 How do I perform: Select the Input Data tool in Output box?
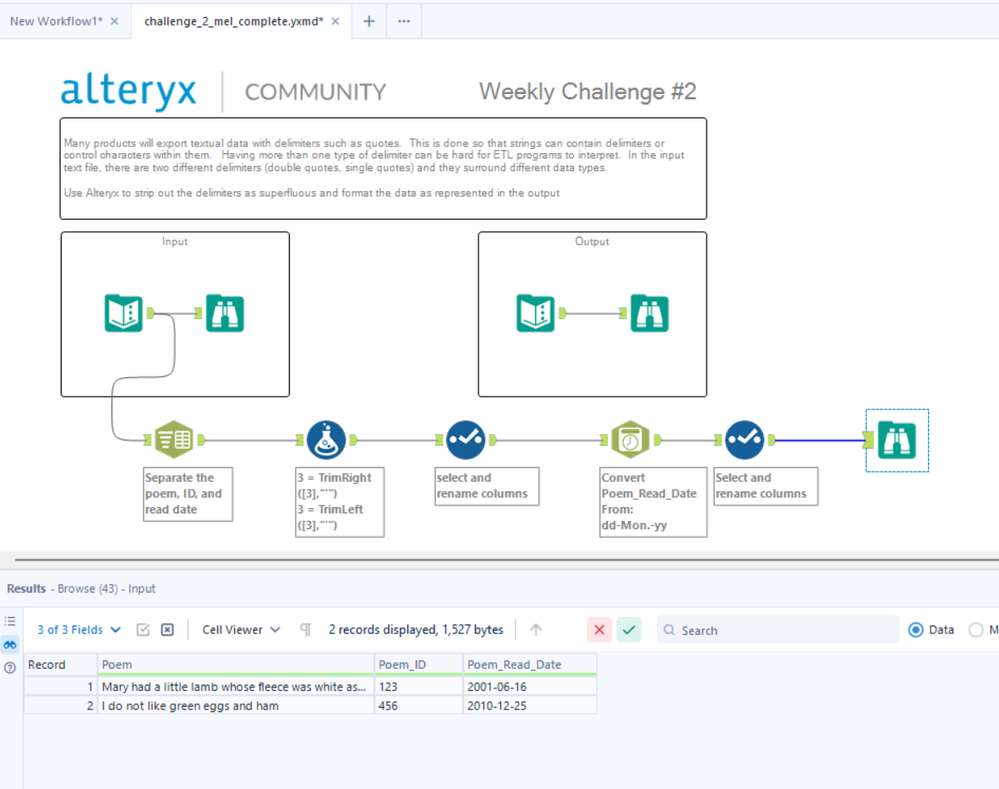536,313
